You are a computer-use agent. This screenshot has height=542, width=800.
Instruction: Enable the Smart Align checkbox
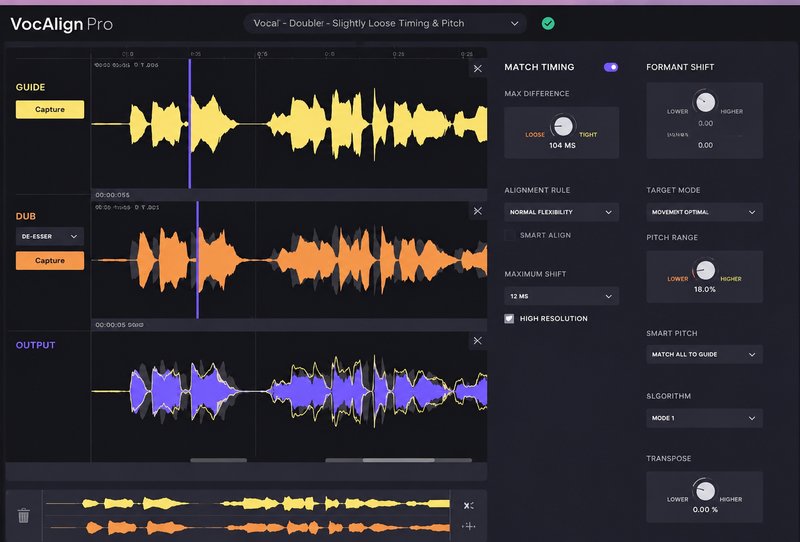point(509,235)
